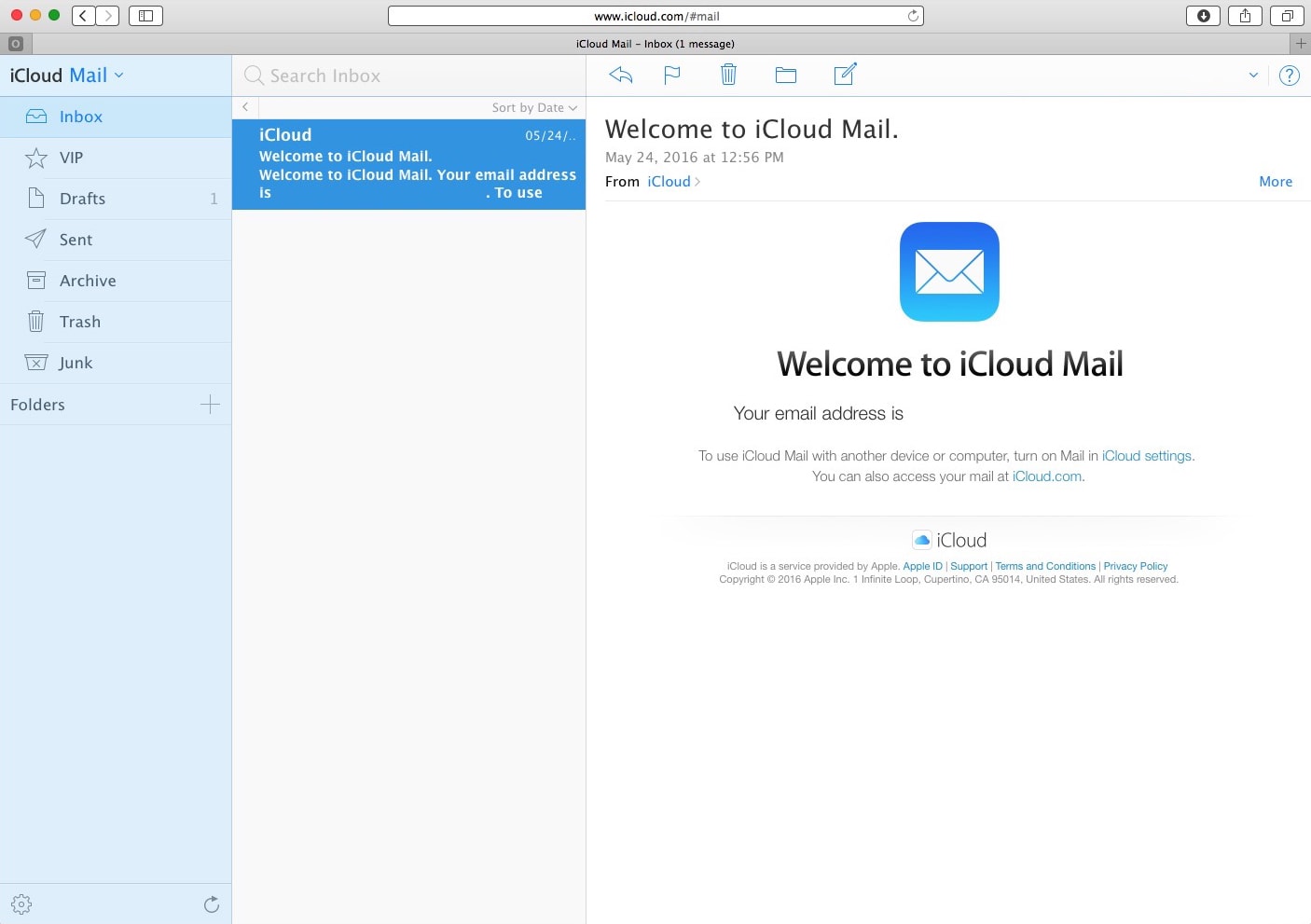Viewport: 1311px width, 924px height.
Task: Click the Drafts count badge 1
Action: click(214, 199)
